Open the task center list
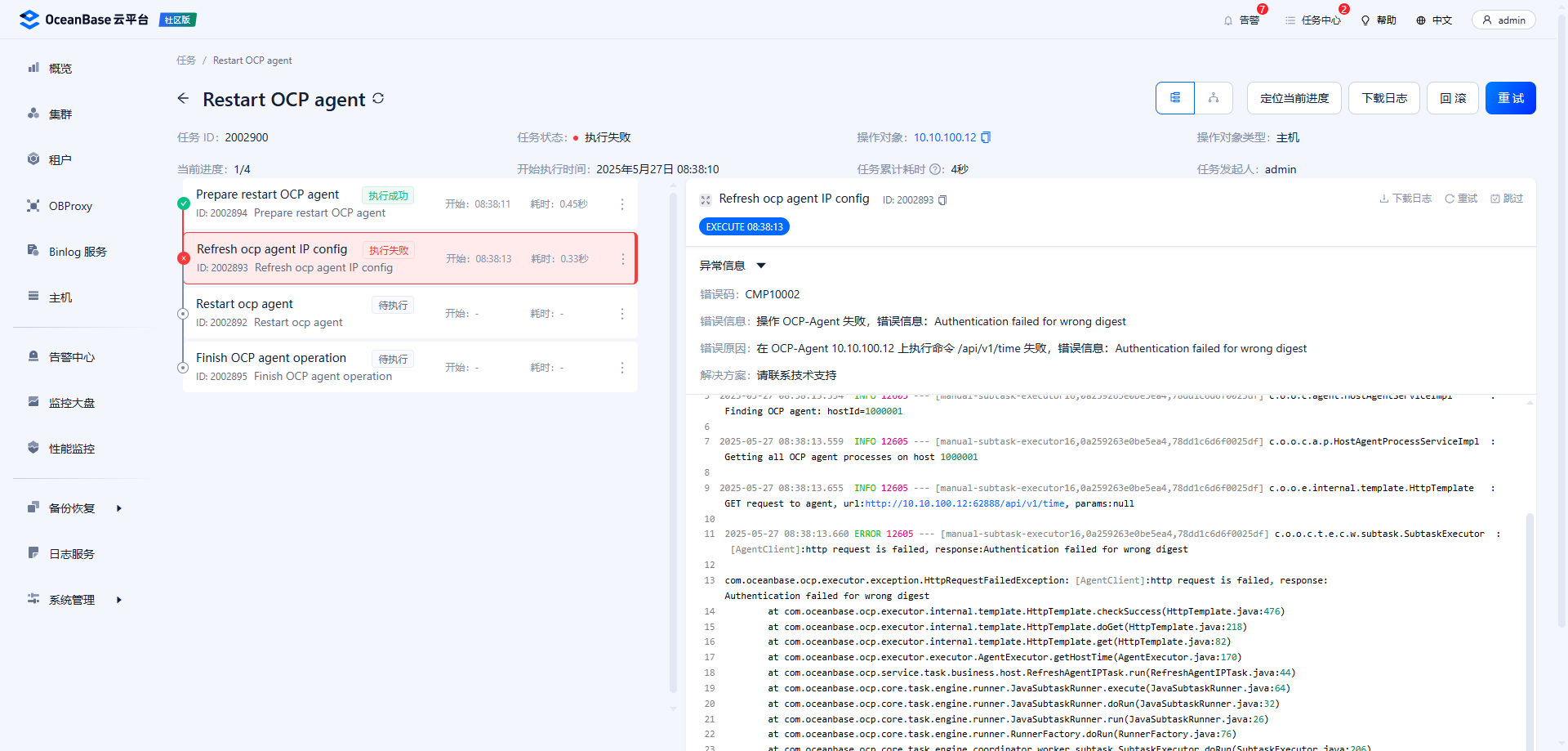This screenshot has width=1568, height=751. pyautogui.click(x=1312, y=20)
